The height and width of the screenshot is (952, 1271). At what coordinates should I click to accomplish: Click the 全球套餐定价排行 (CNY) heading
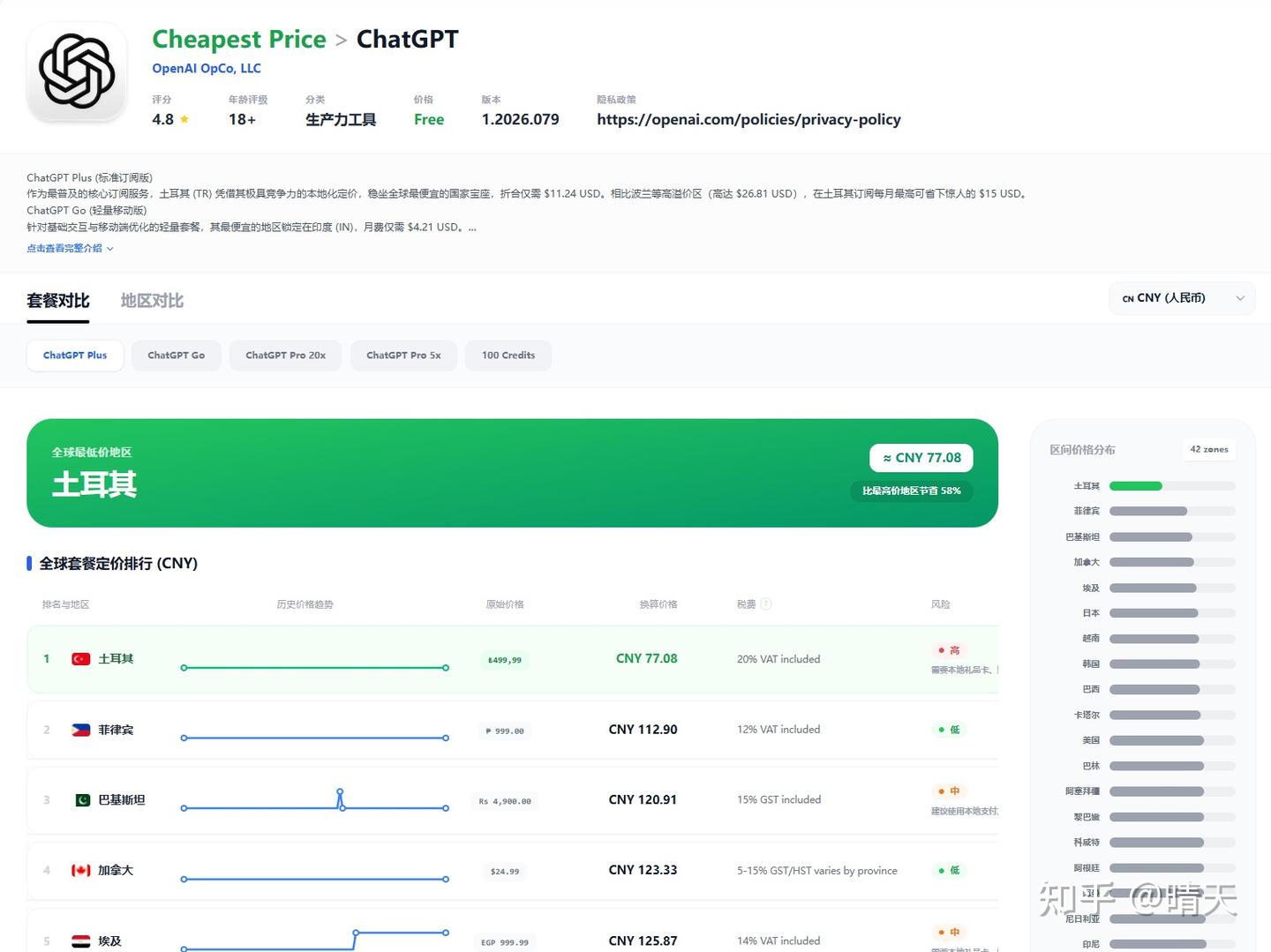118,564
